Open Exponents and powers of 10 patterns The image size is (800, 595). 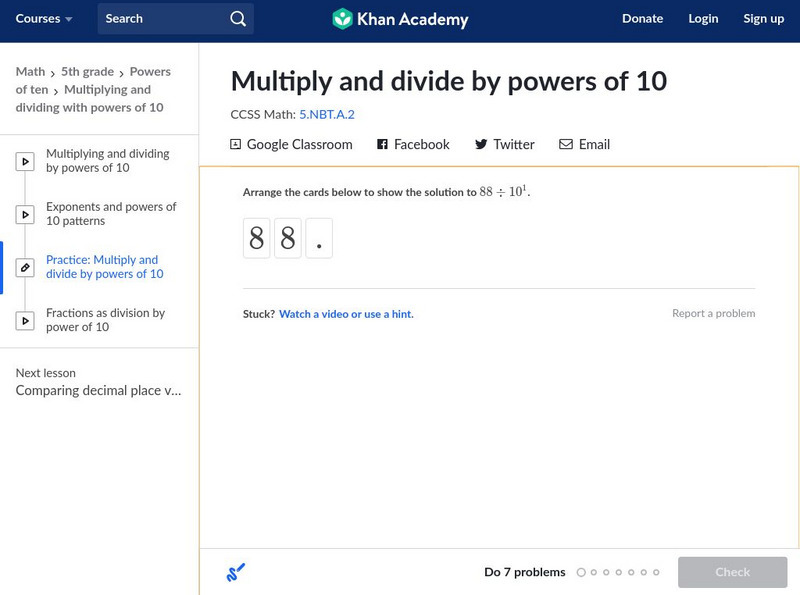click(x=111, y=214)
